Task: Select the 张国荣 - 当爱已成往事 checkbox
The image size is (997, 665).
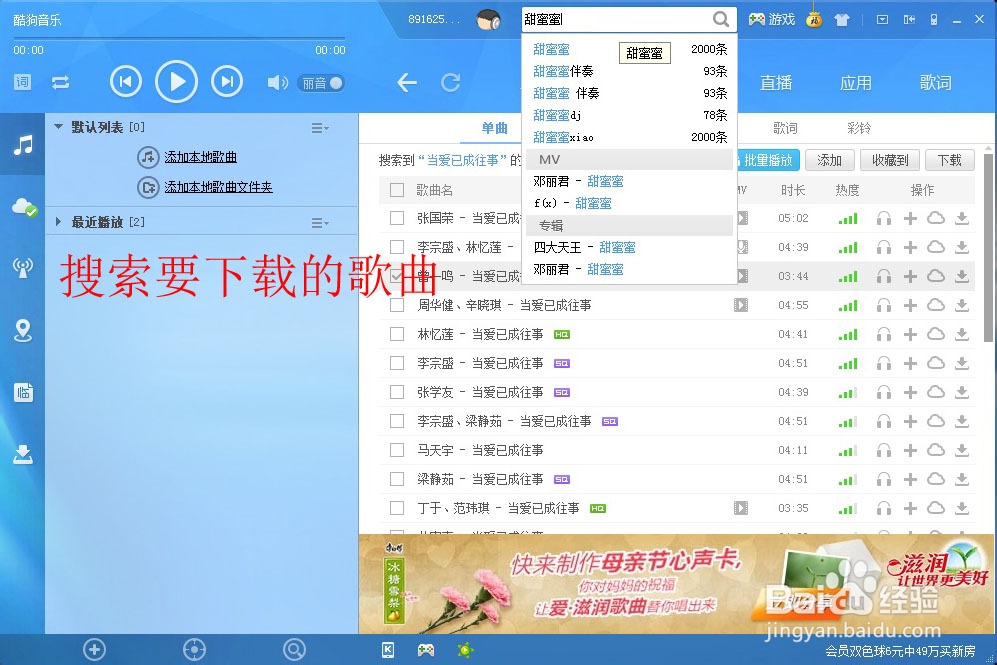Action: (397, 217)
